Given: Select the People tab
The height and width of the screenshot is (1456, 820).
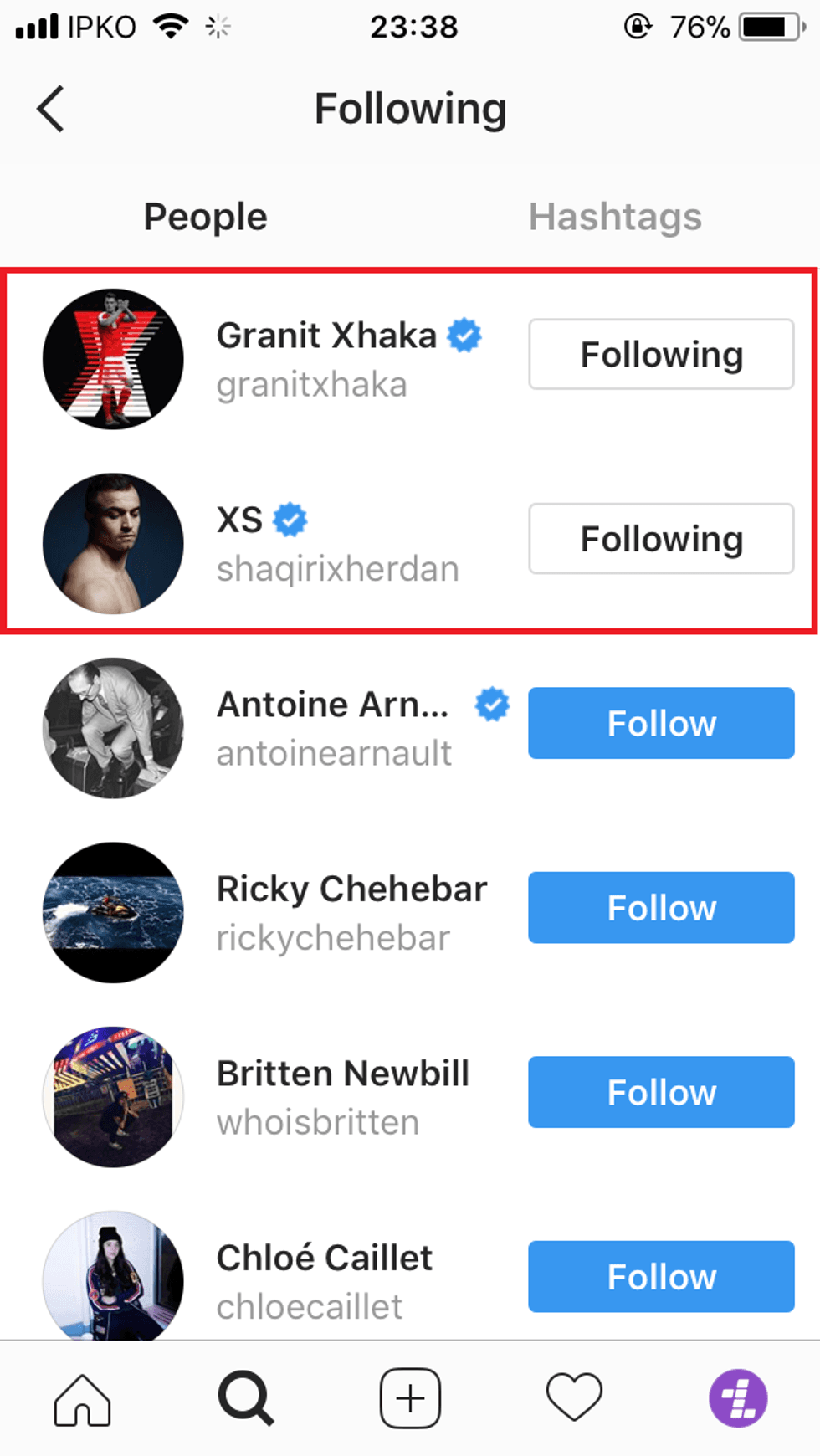Looking at the screenshot, I should tap(205, 217).
